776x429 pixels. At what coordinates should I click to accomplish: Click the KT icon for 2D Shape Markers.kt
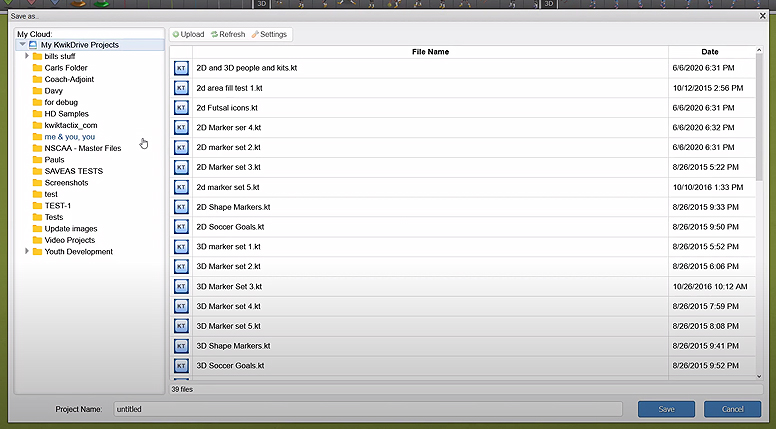coord(181,207)
